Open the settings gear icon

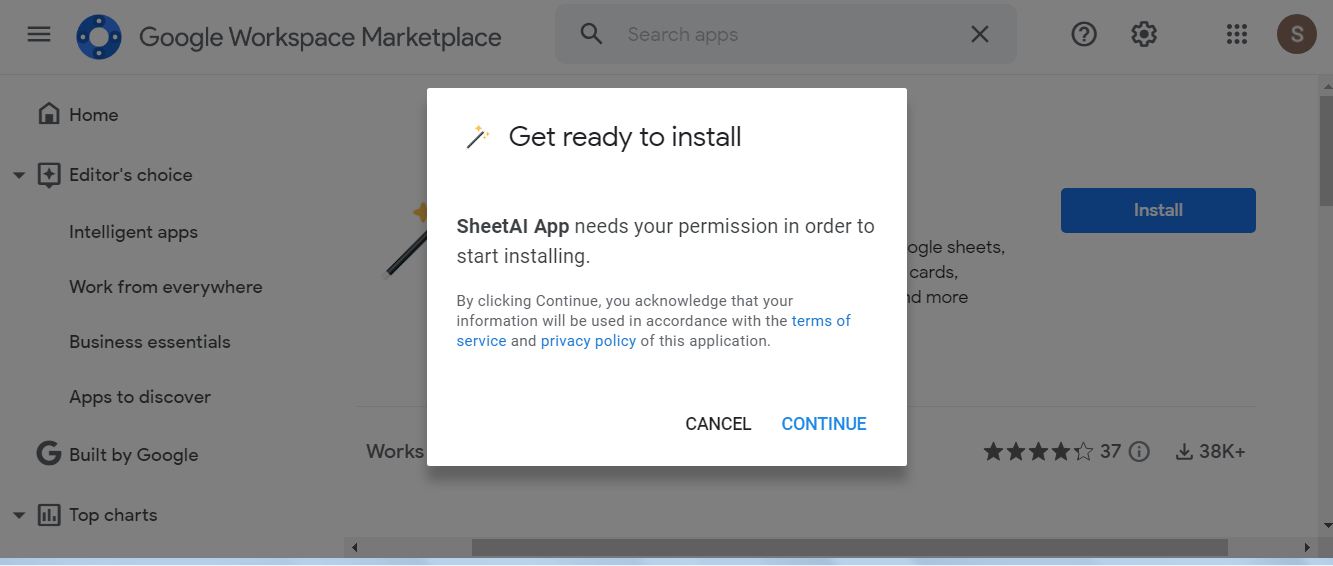(1144, 34)
